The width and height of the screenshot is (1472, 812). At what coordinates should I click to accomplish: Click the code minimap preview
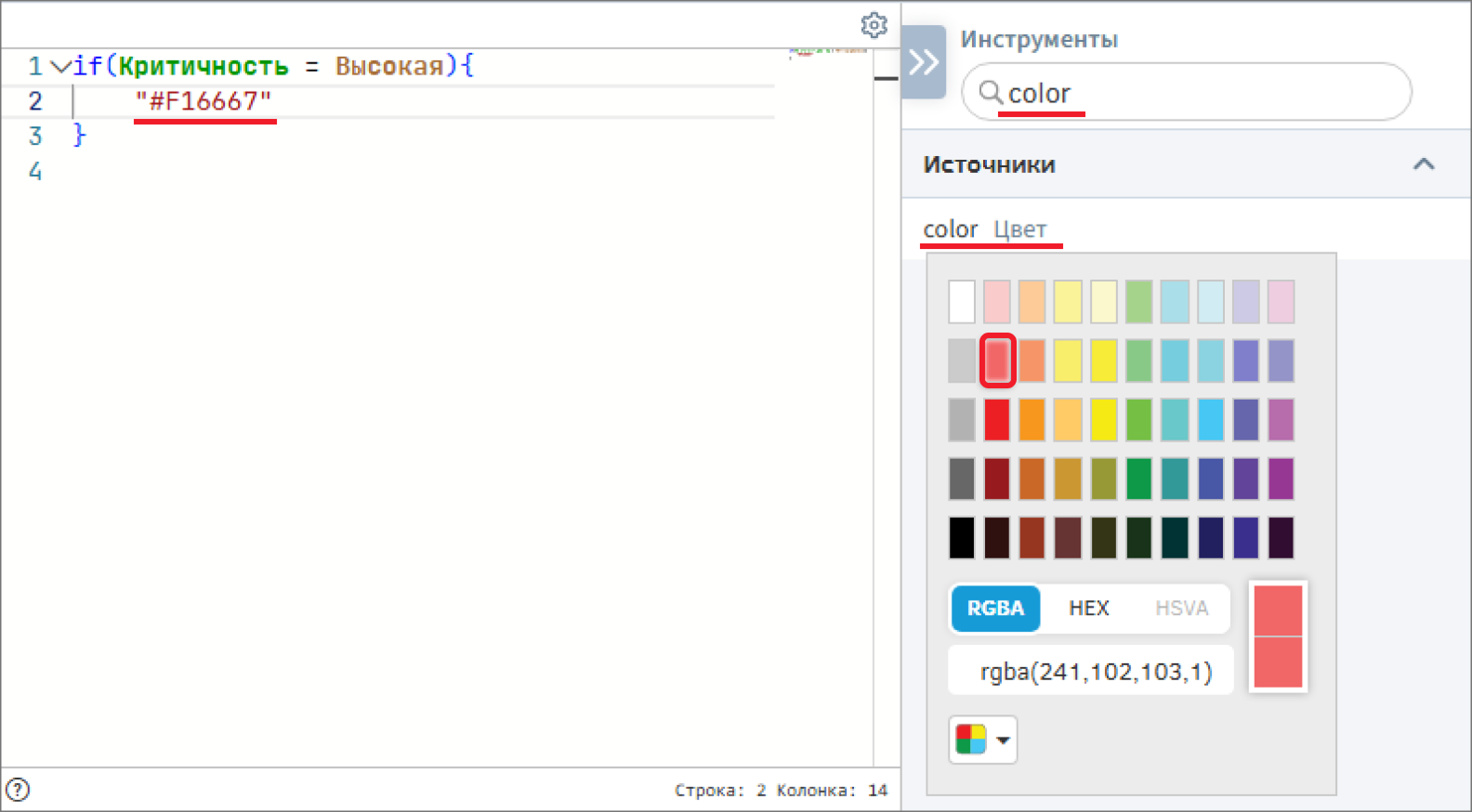(x=828, y=52)
